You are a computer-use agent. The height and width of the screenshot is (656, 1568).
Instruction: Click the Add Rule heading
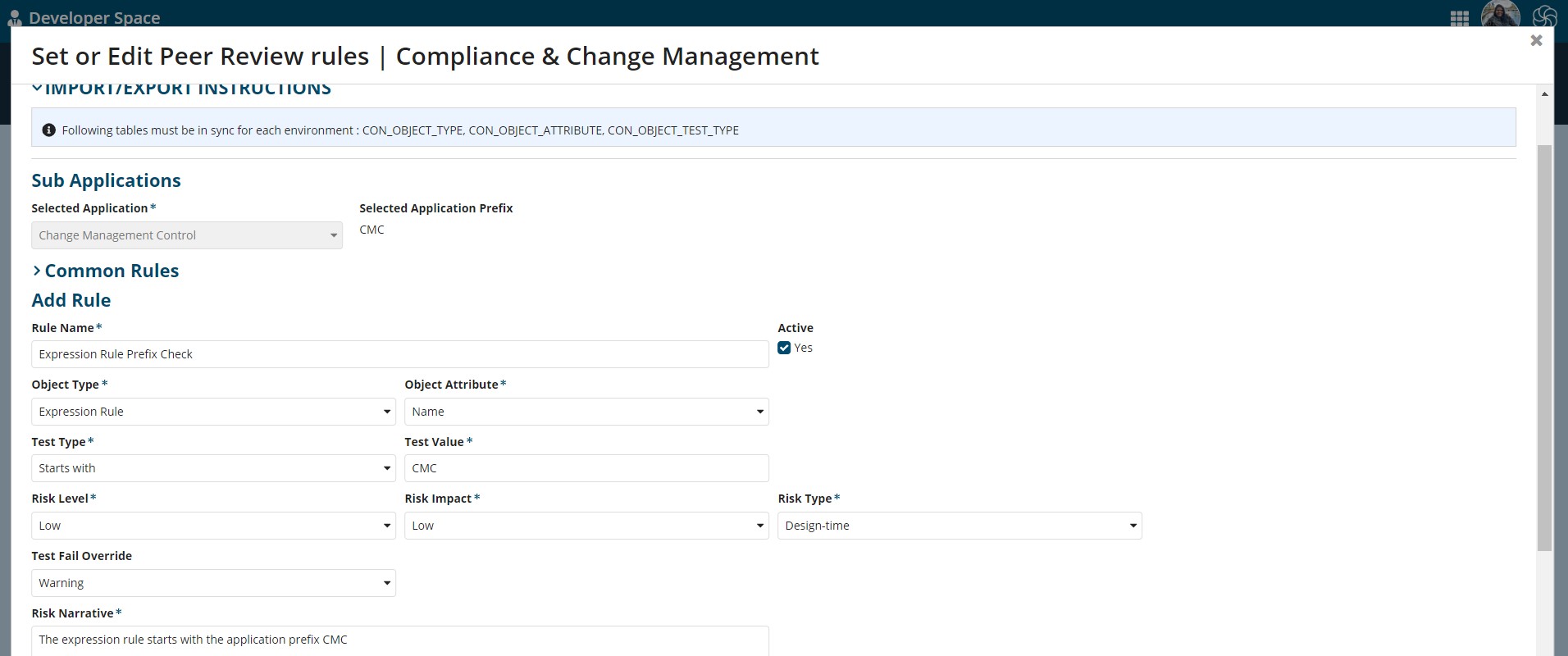coord(71,300)
